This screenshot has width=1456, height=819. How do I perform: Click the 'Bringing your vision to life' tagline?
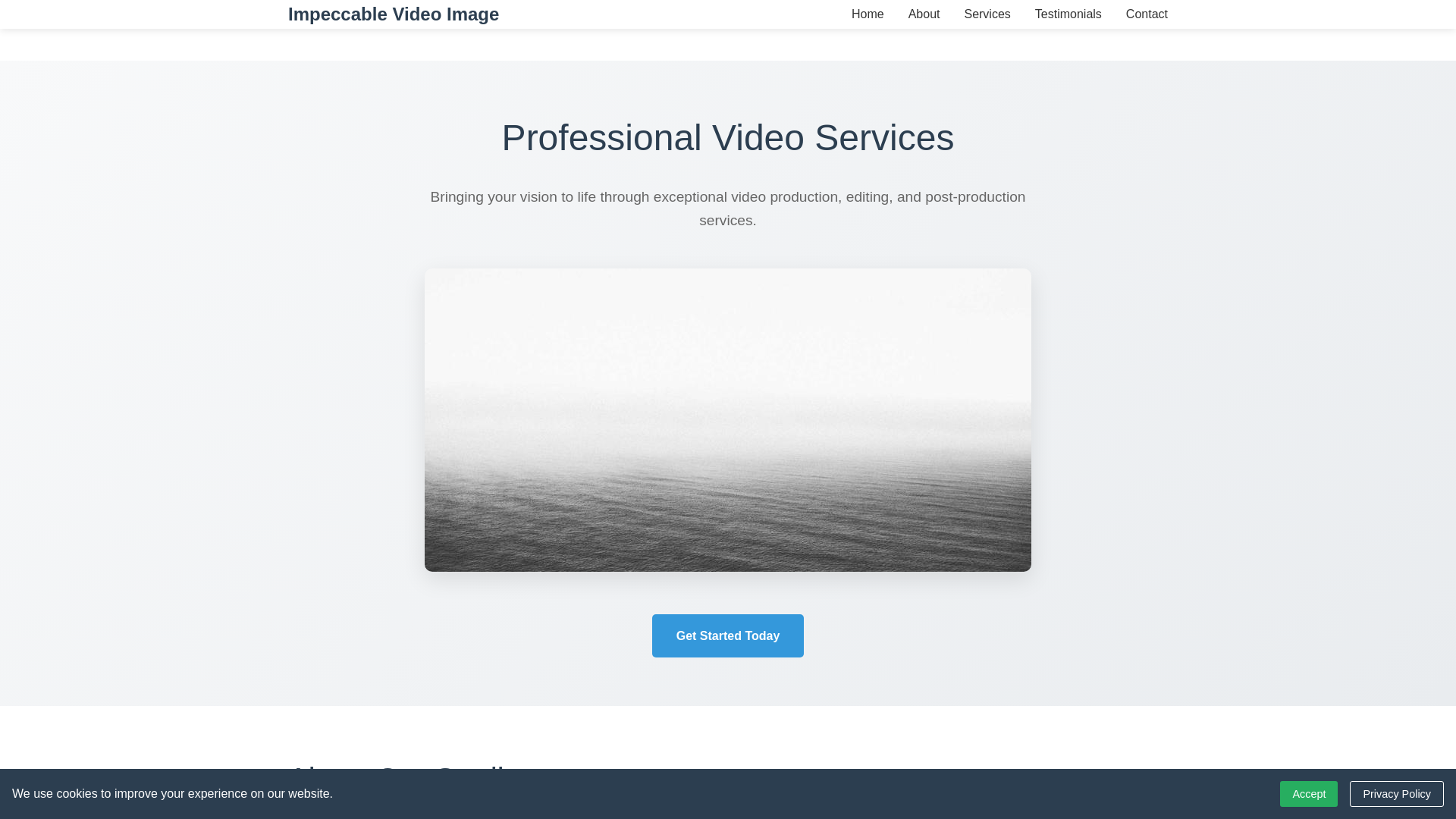tap(728, 209)
